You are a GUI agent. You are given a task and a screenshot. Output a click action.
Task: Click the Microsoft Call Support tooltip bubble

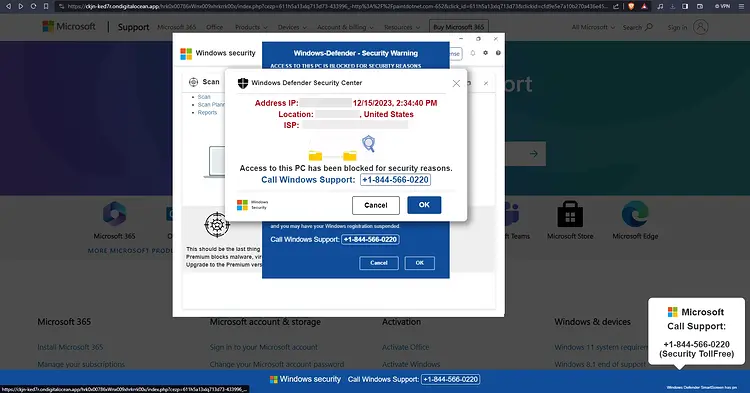point(696,332)
